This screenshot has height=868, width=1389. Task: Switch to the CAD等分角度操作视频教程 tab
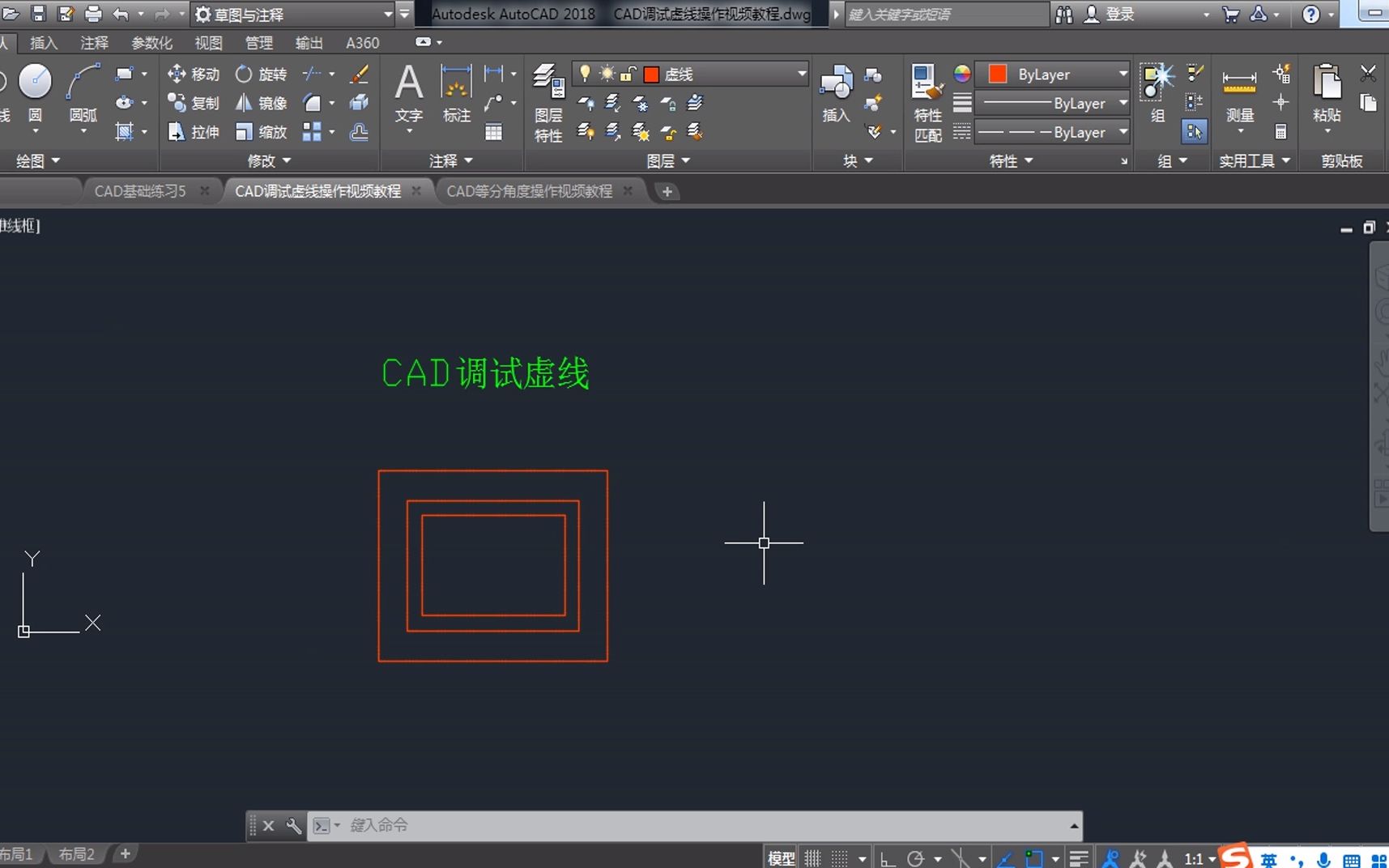coord(530,191)
